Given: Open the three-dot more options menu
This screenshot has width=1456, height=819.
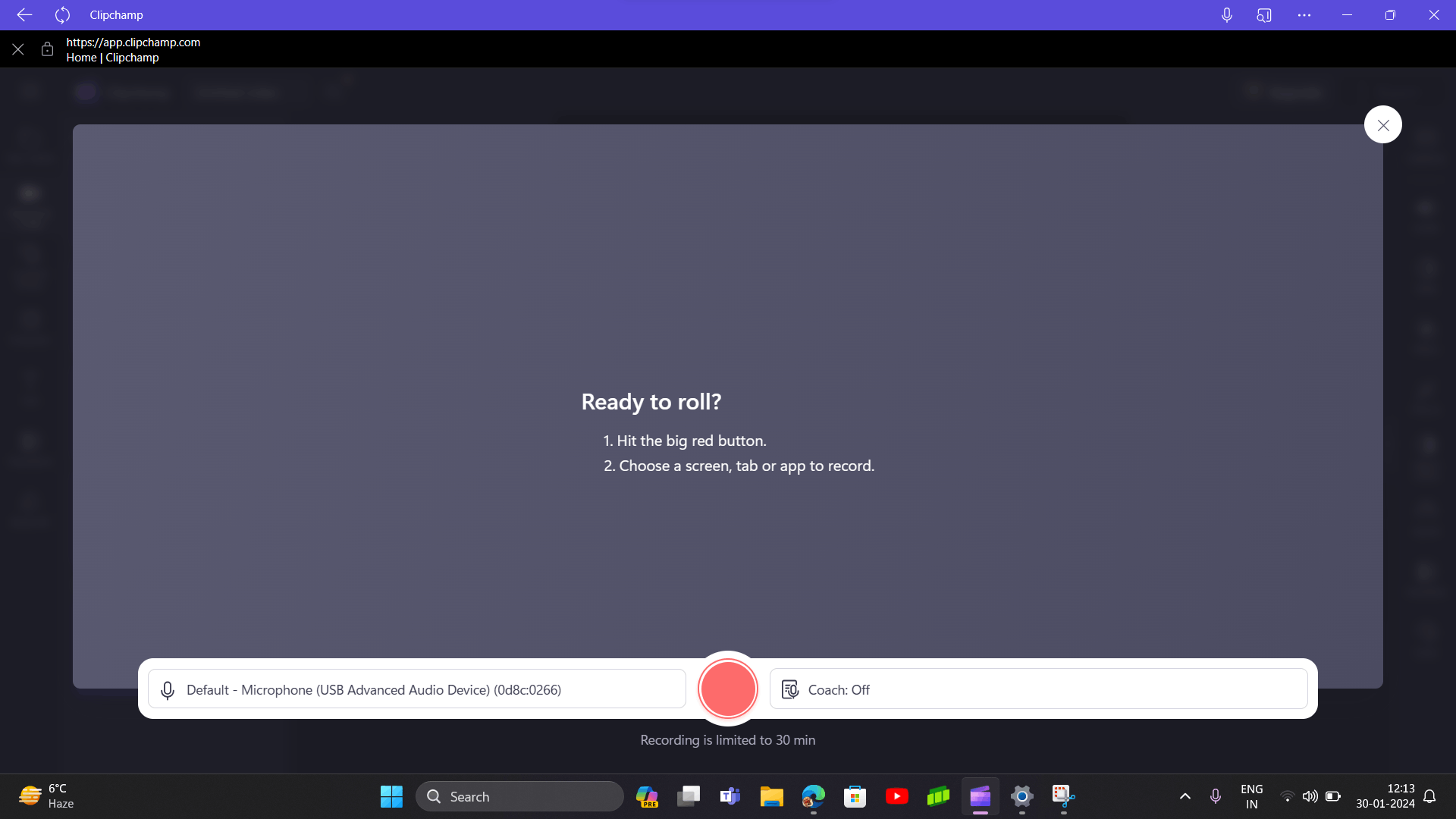Looking at the screenshot, I should tap(1304, 14).
